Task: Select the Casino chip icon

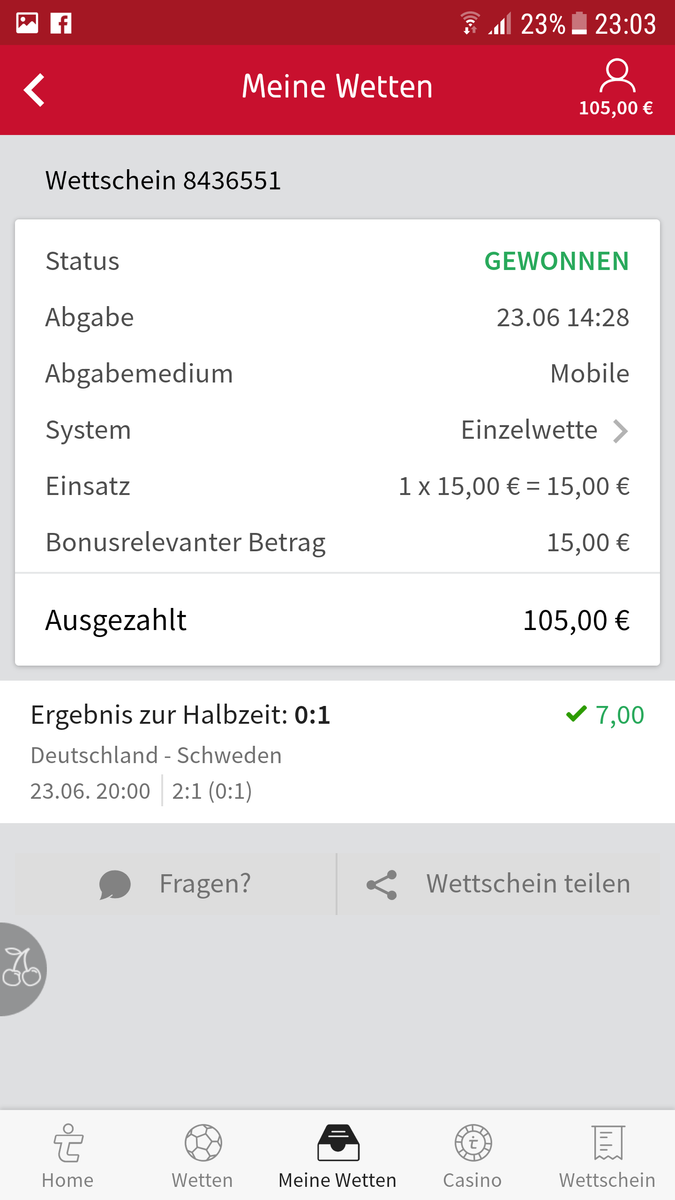Action: click(x=473, y=1143)
